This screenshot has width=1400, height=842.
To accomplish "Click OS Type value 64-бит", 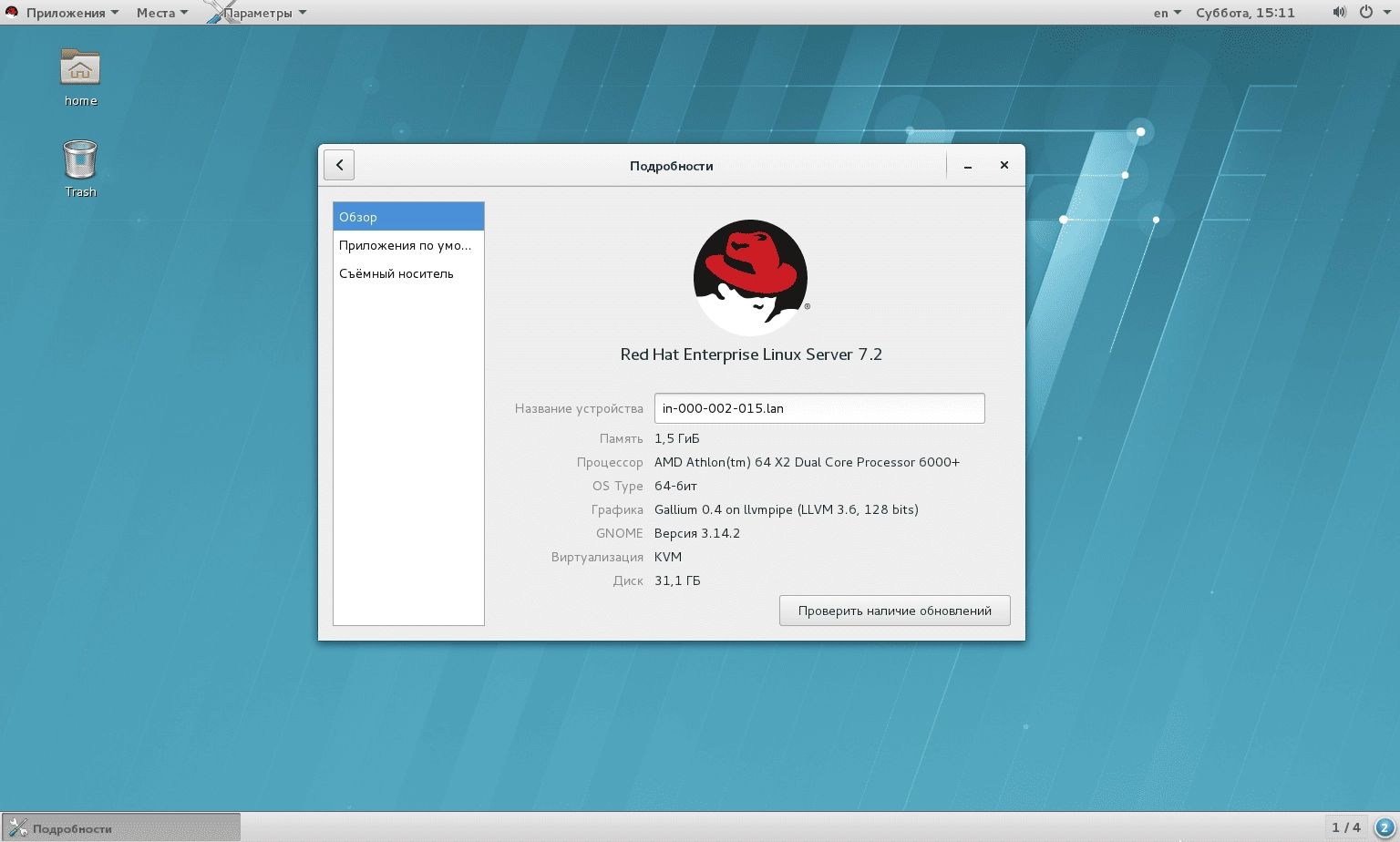I will 675,486.
